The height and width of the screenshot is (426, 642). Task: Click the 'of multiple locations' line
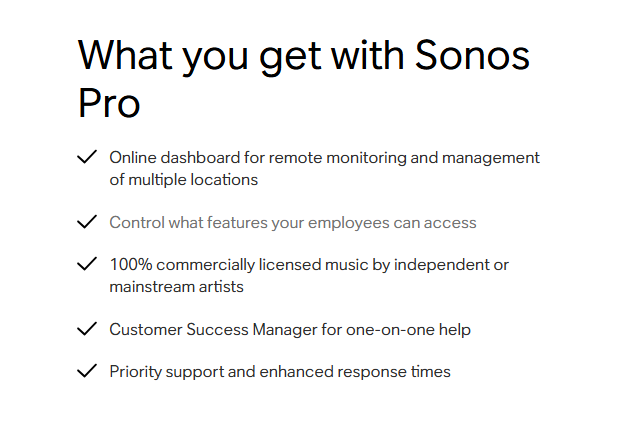(x=183, y=180)
